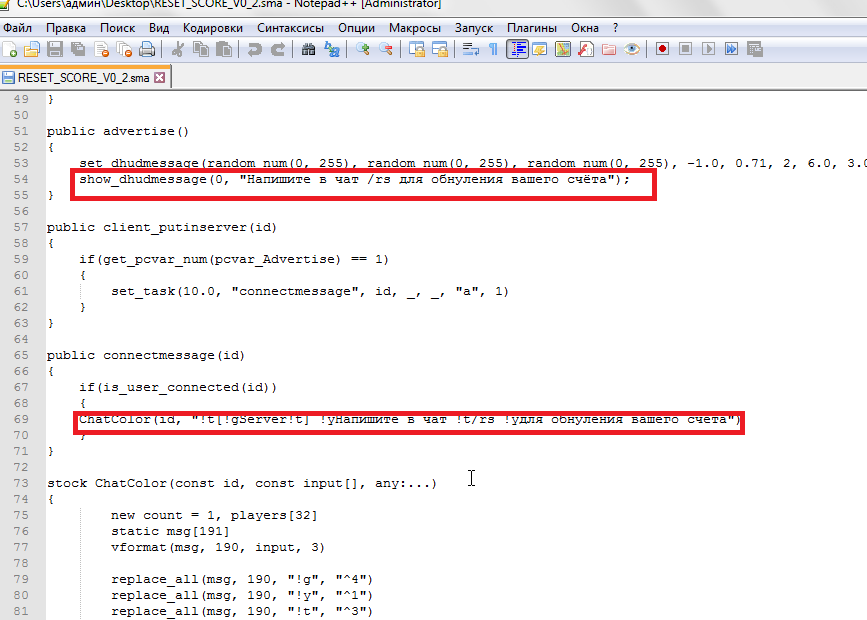Click 'new count = 1, players[32]' line
This screenshot has height=620, width=867.
coord(214,515)
